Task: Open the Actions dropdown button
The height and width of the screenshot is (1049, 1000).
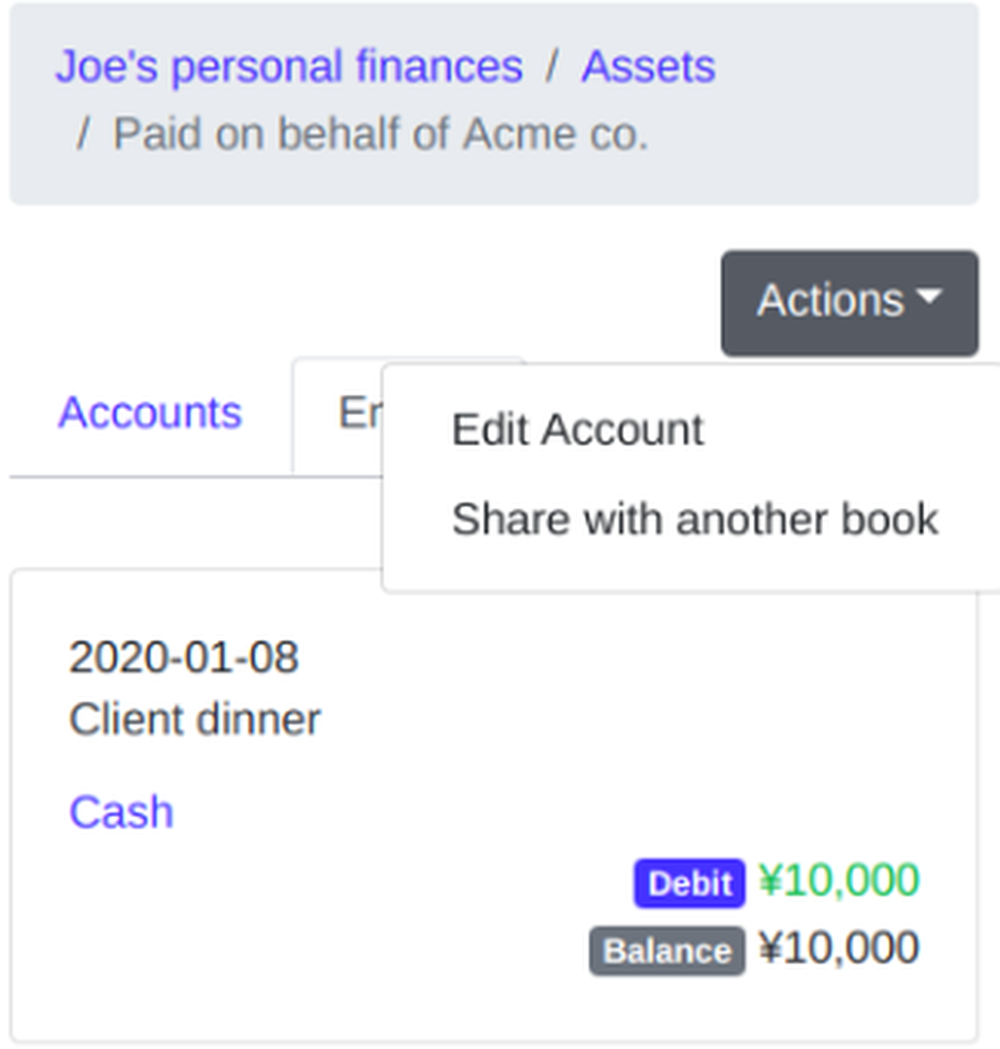Action: click(849, 303)
